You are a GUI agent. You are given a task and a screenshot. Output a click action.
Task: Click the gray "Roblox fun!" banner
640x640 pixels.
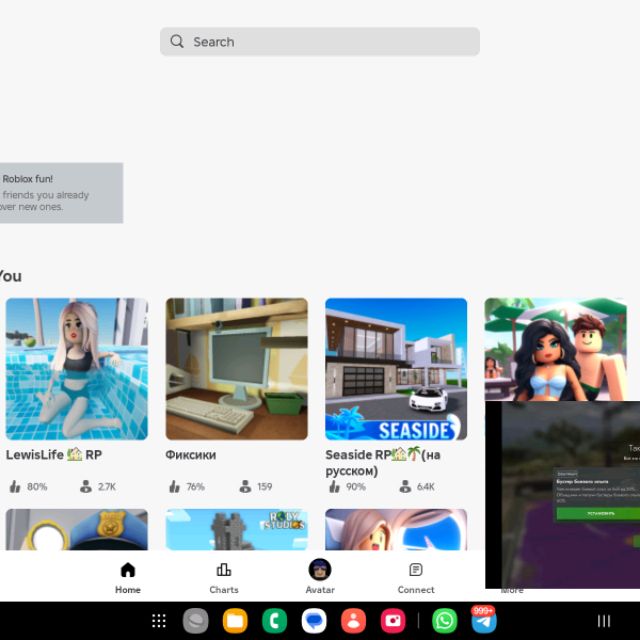coord(61,193)
